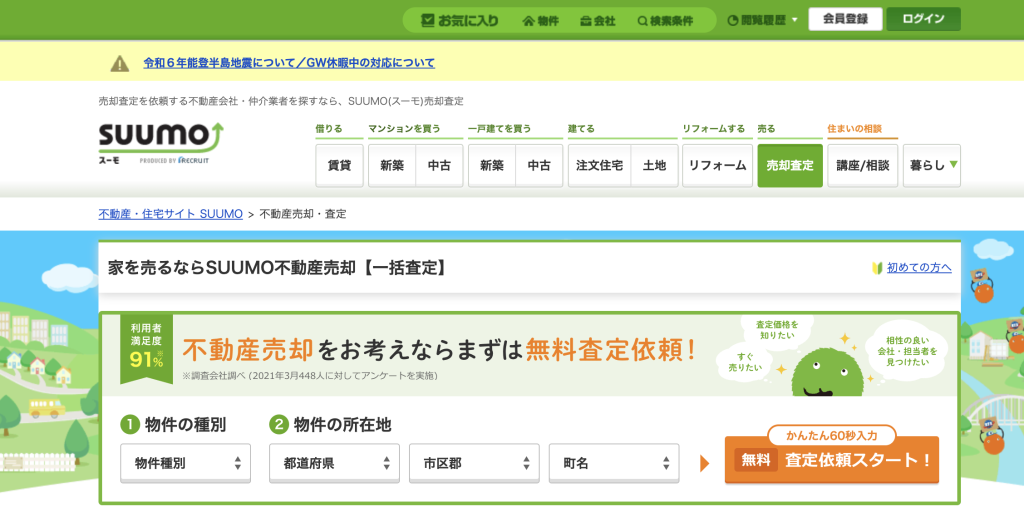
Task: Select マンションを買う 中古 tab
Action: click(440, 165)
